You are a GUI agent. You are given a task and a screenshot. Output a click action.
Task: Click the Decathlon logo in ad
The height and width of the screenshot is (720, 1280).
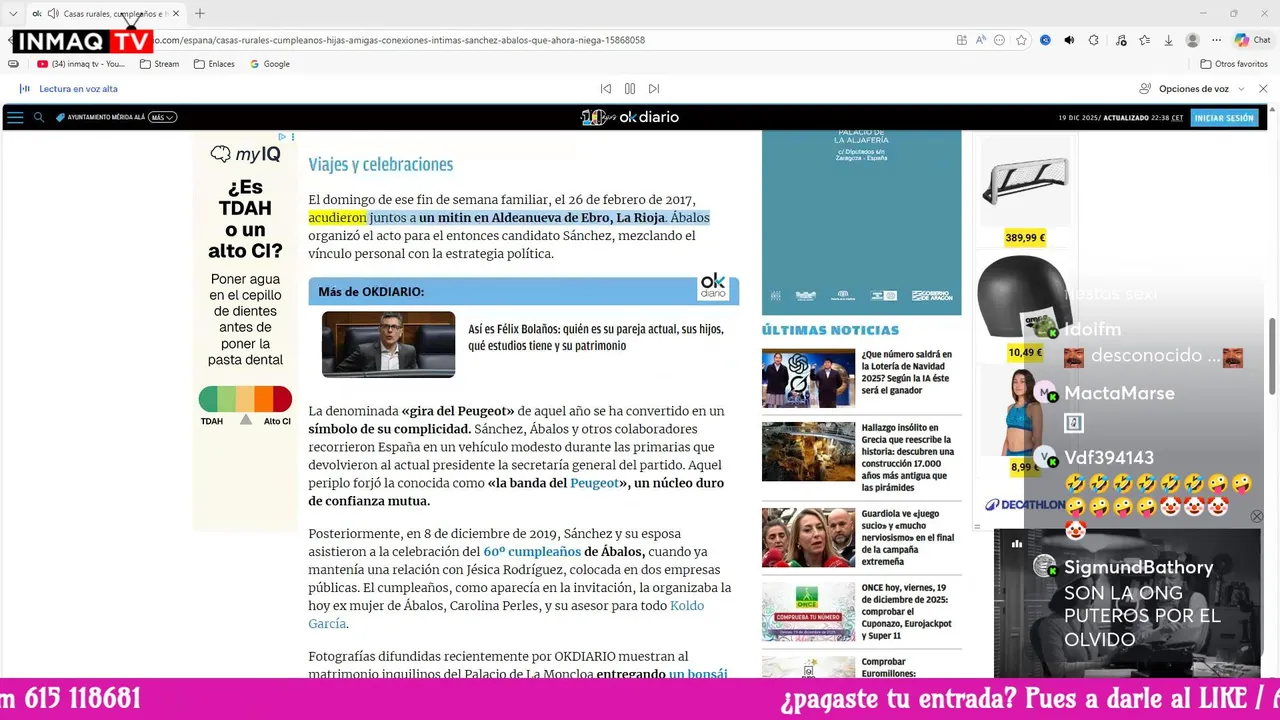pos(1024,505)
